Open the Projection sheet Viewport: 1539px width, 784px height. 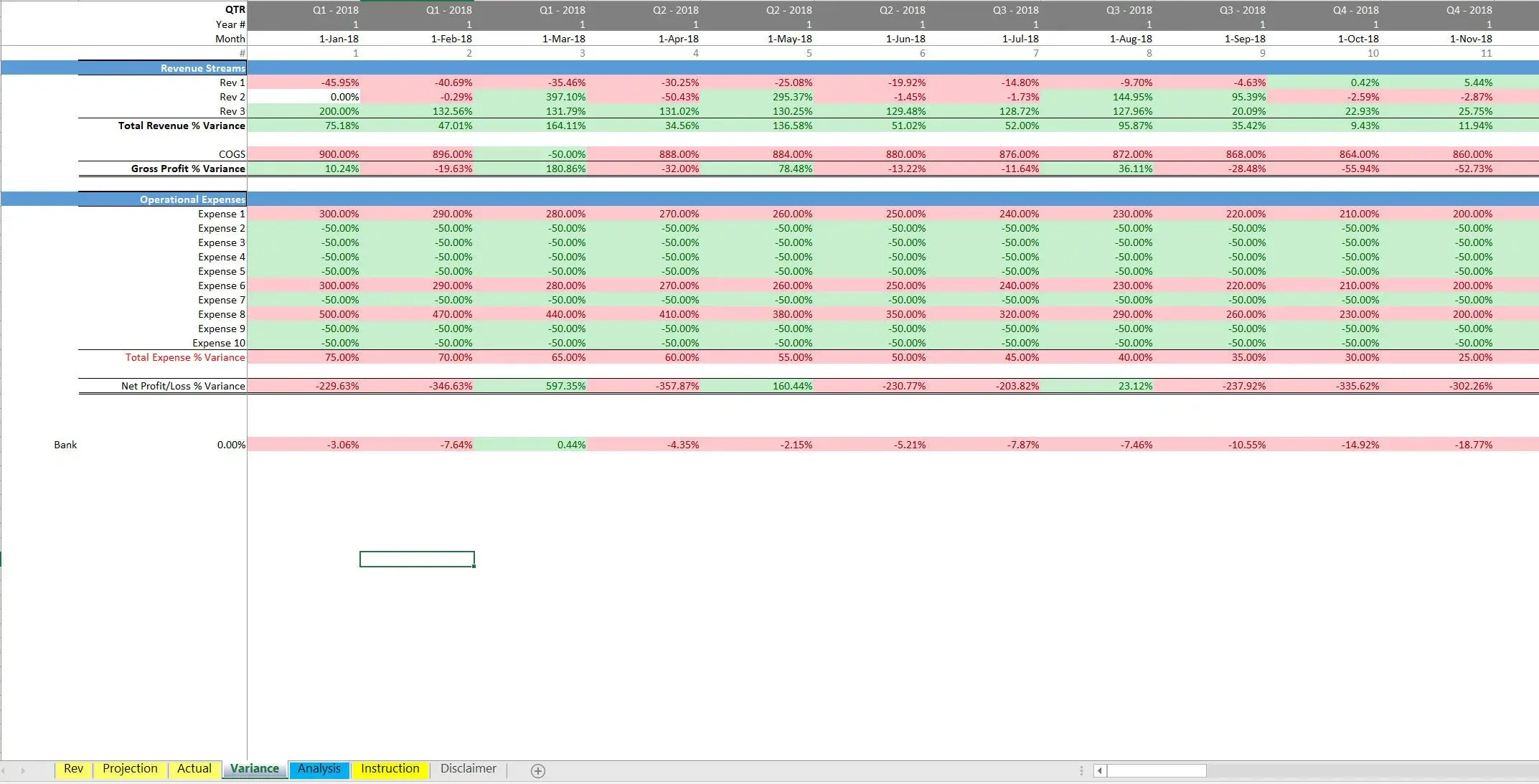pyautogui.click(x=130, y=768)
